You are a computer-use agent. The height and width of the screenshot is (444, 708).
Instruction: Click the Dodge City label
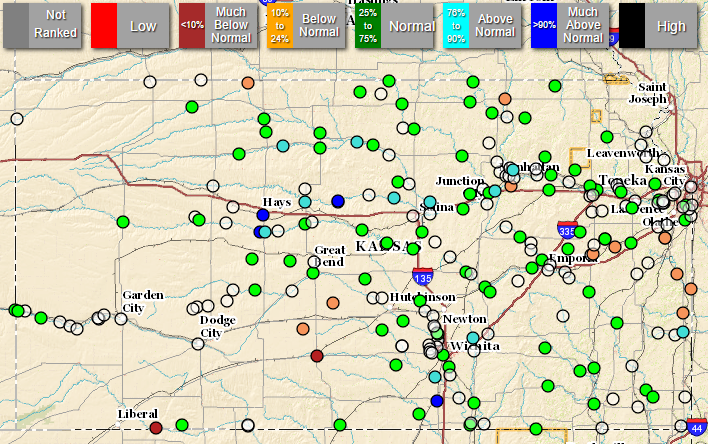click(218, 327)
